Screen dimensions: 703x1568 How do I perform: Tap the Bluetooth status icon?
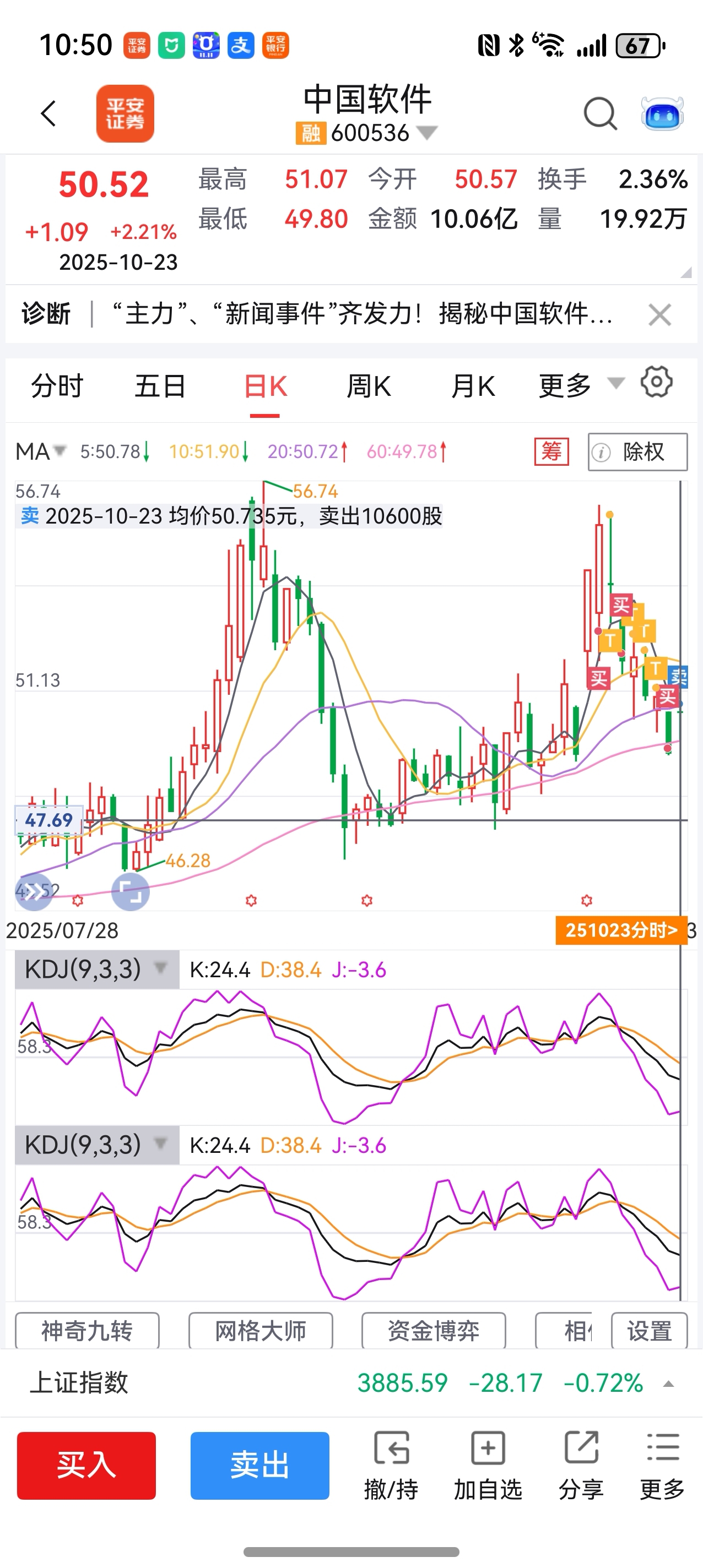tap(517, 45)
